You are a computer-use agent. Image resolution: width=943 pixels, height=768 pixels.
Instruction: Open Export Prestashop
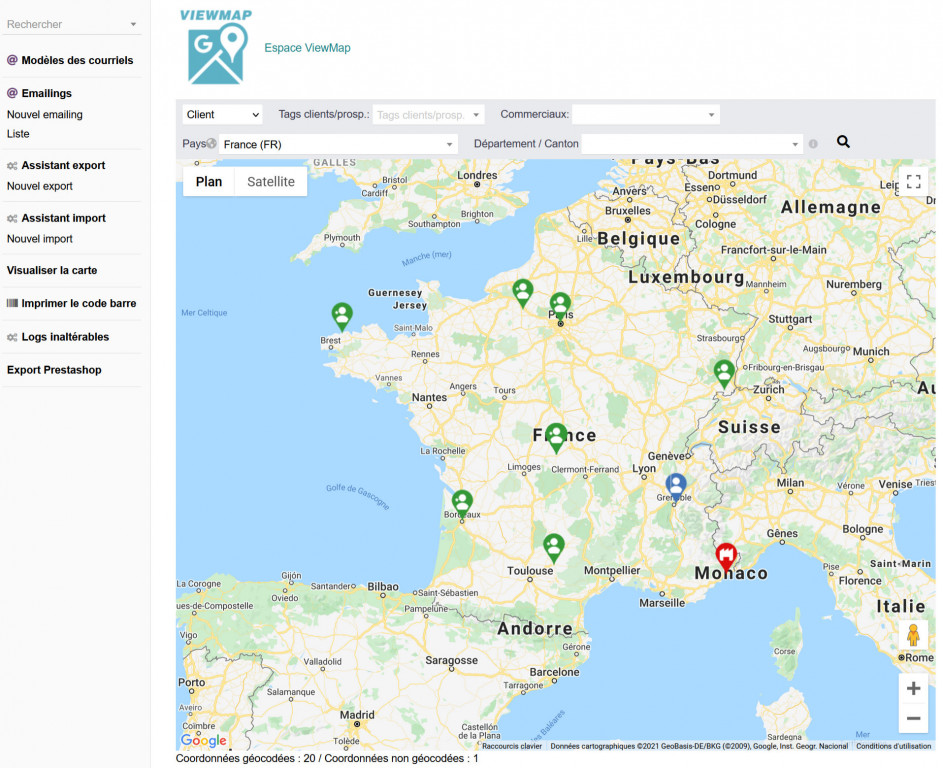pos(54,370)
